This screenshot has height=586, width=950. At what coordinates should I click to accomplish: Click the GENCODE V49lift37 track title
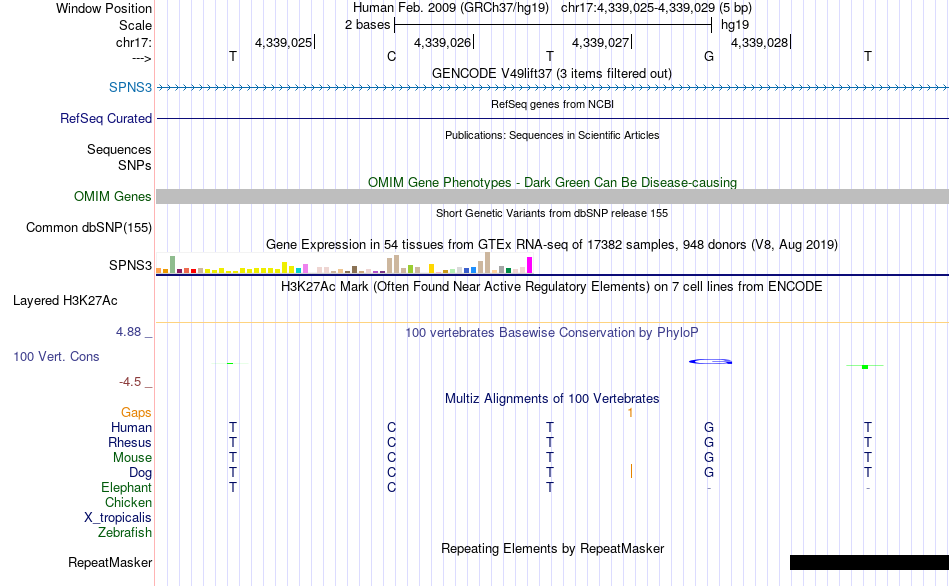(x=552, y=73)
